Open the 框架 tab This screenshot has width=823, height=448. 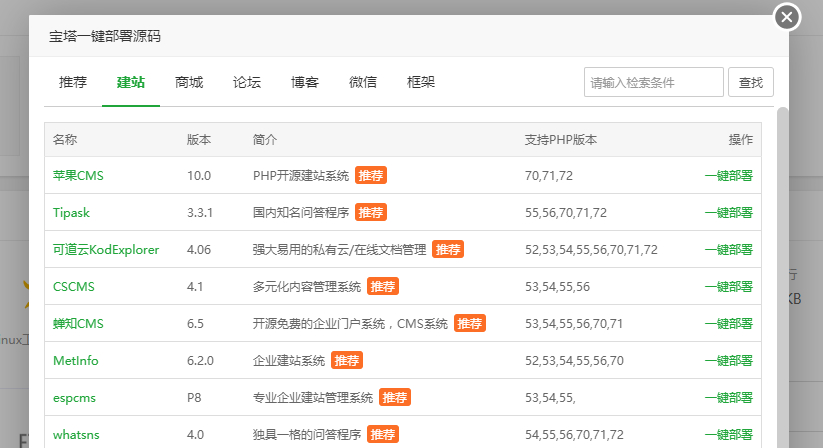pos(421,82)
